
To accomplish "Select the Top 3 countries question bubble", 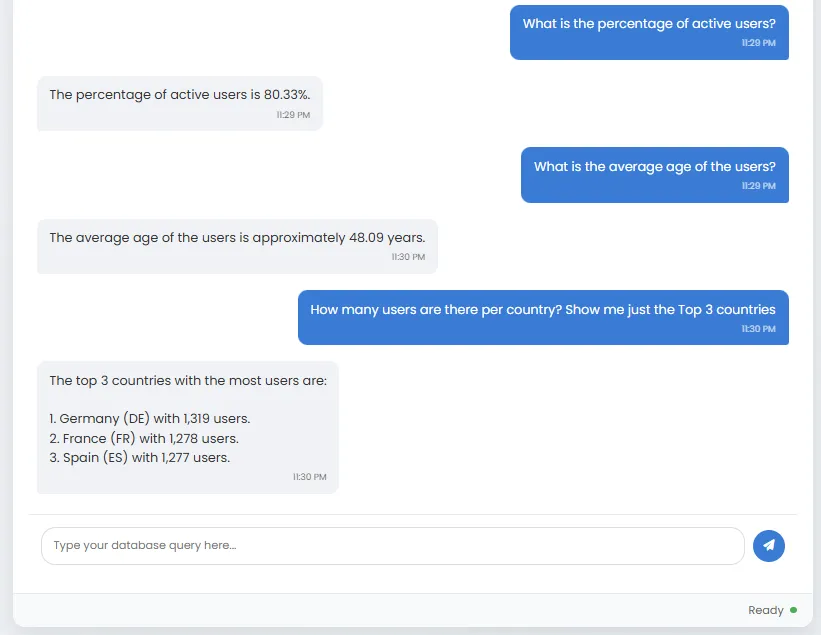I will pos(543,317).
